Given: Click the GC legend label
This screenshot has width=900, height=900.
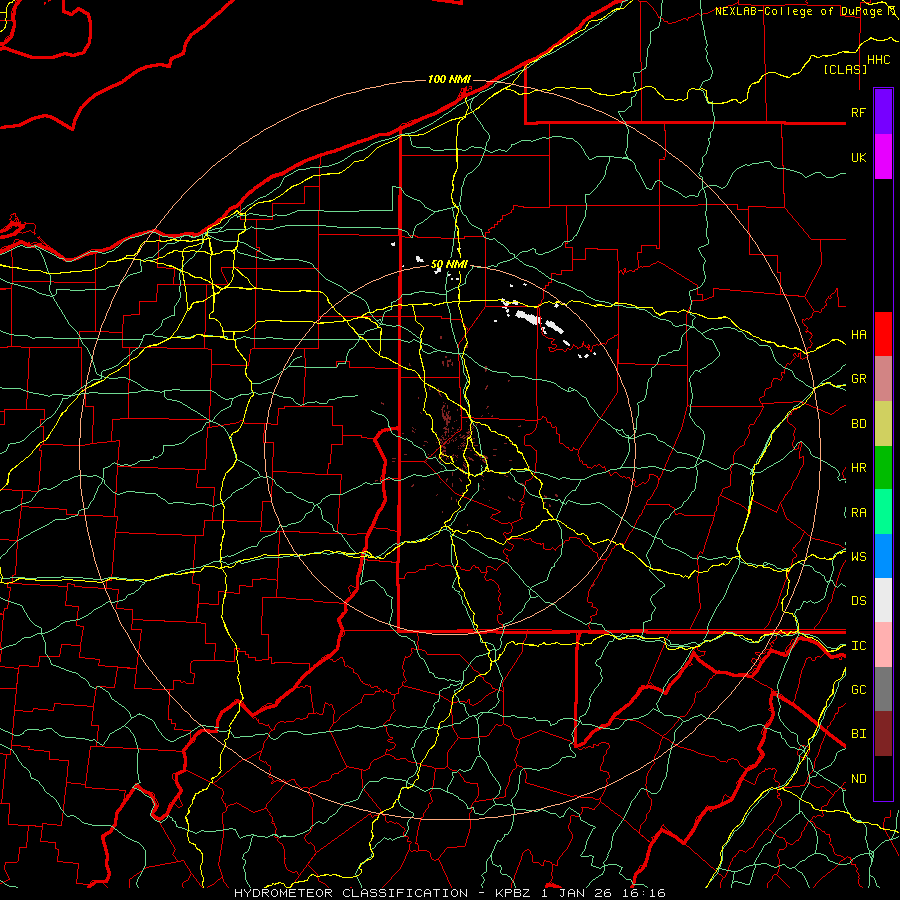Looking at the screenshot, I should tap(858, 690).
